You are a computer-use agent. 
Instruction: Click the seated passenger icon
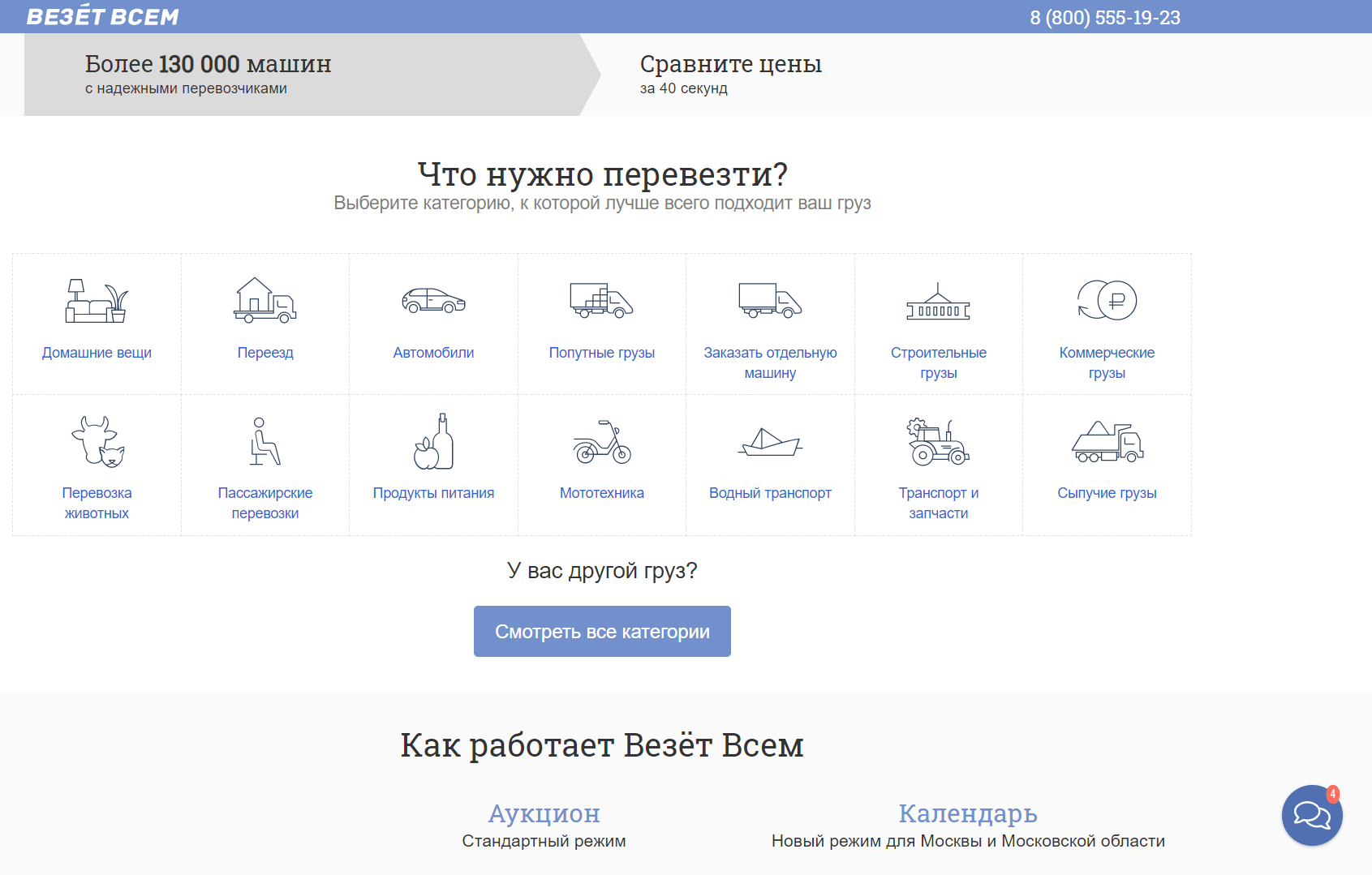pos(265,441)
